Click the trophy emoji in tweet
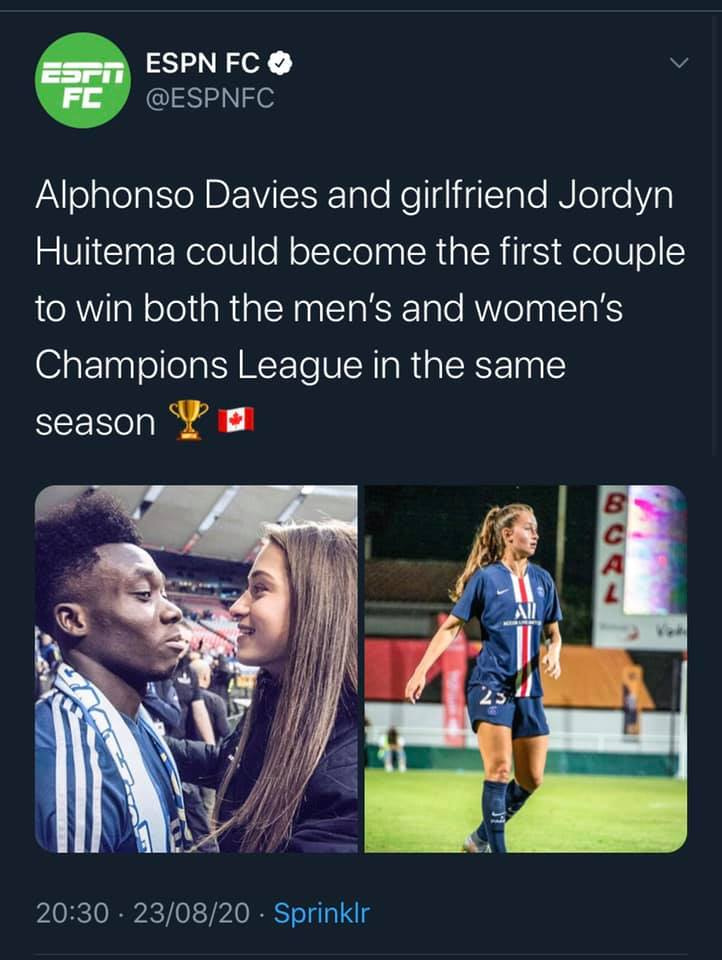 click(189, 420)
